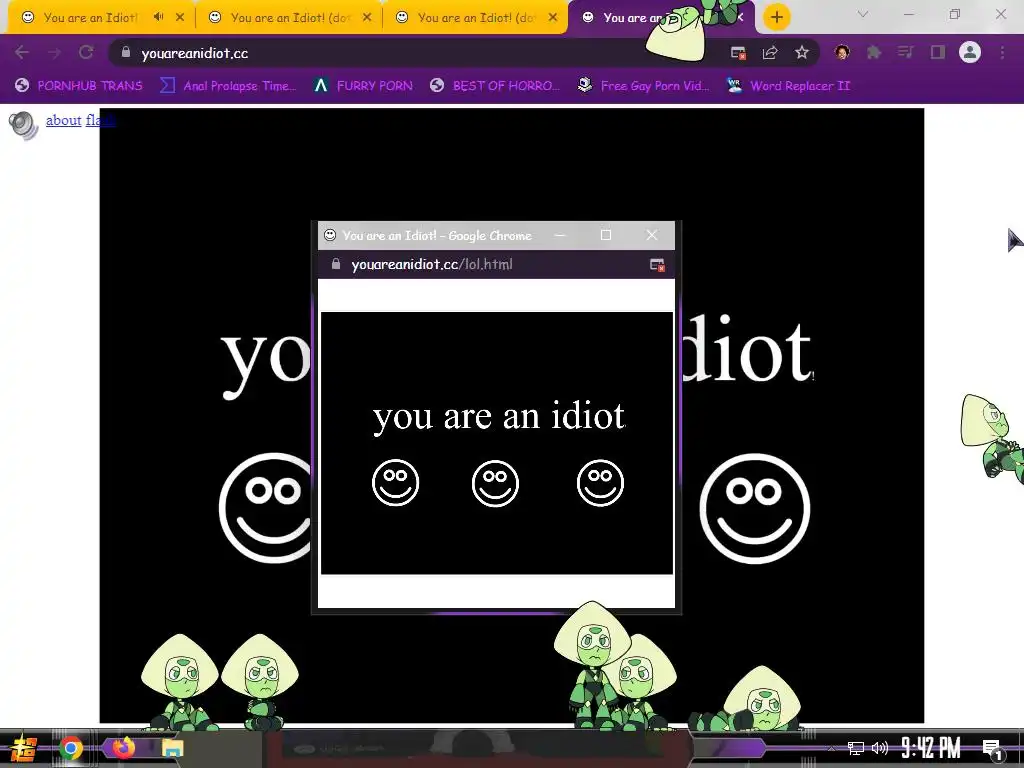Open the tab search chevron dropdown
Viewport: 1024px width, 768px height.
coord(863,14)
